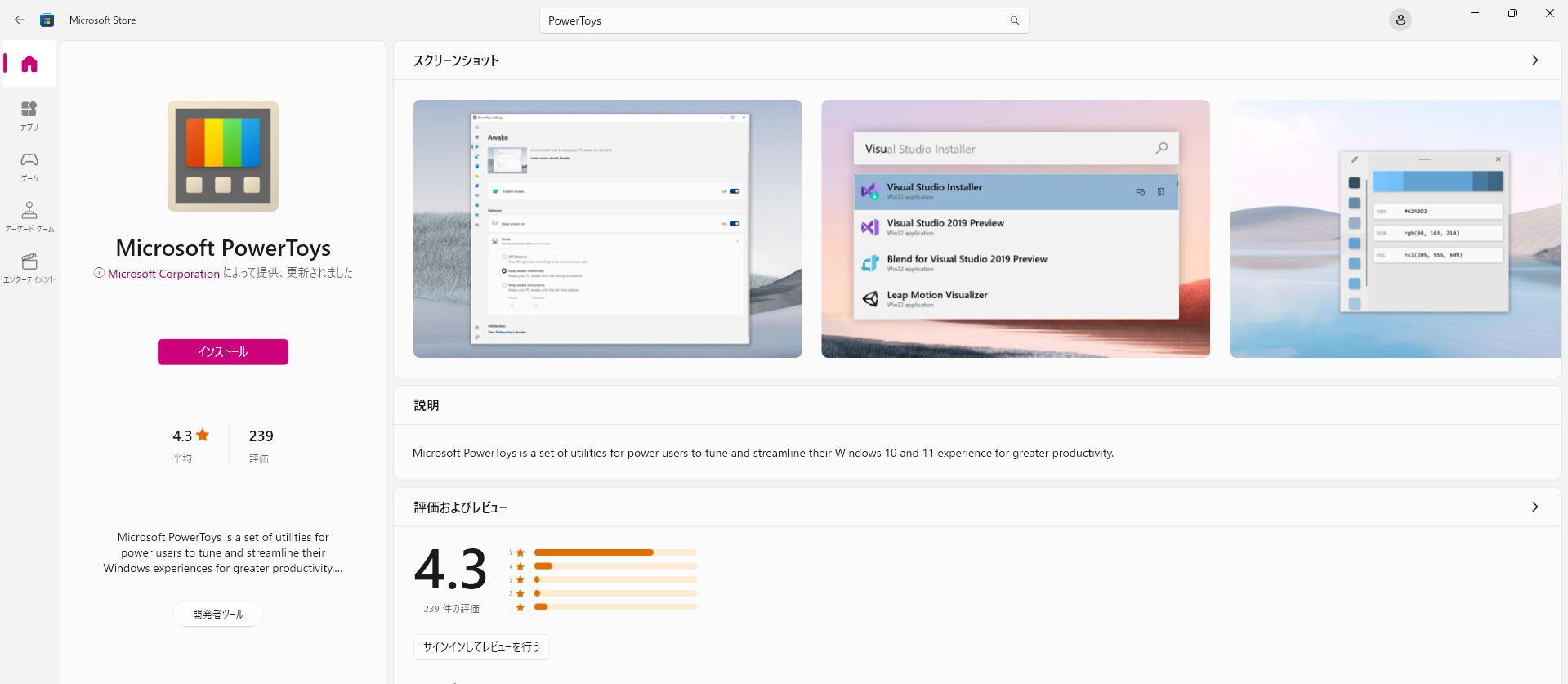The image size is (1568, 684).
Task: Click the 2-star rating bar
Action: tap(615, 592)
